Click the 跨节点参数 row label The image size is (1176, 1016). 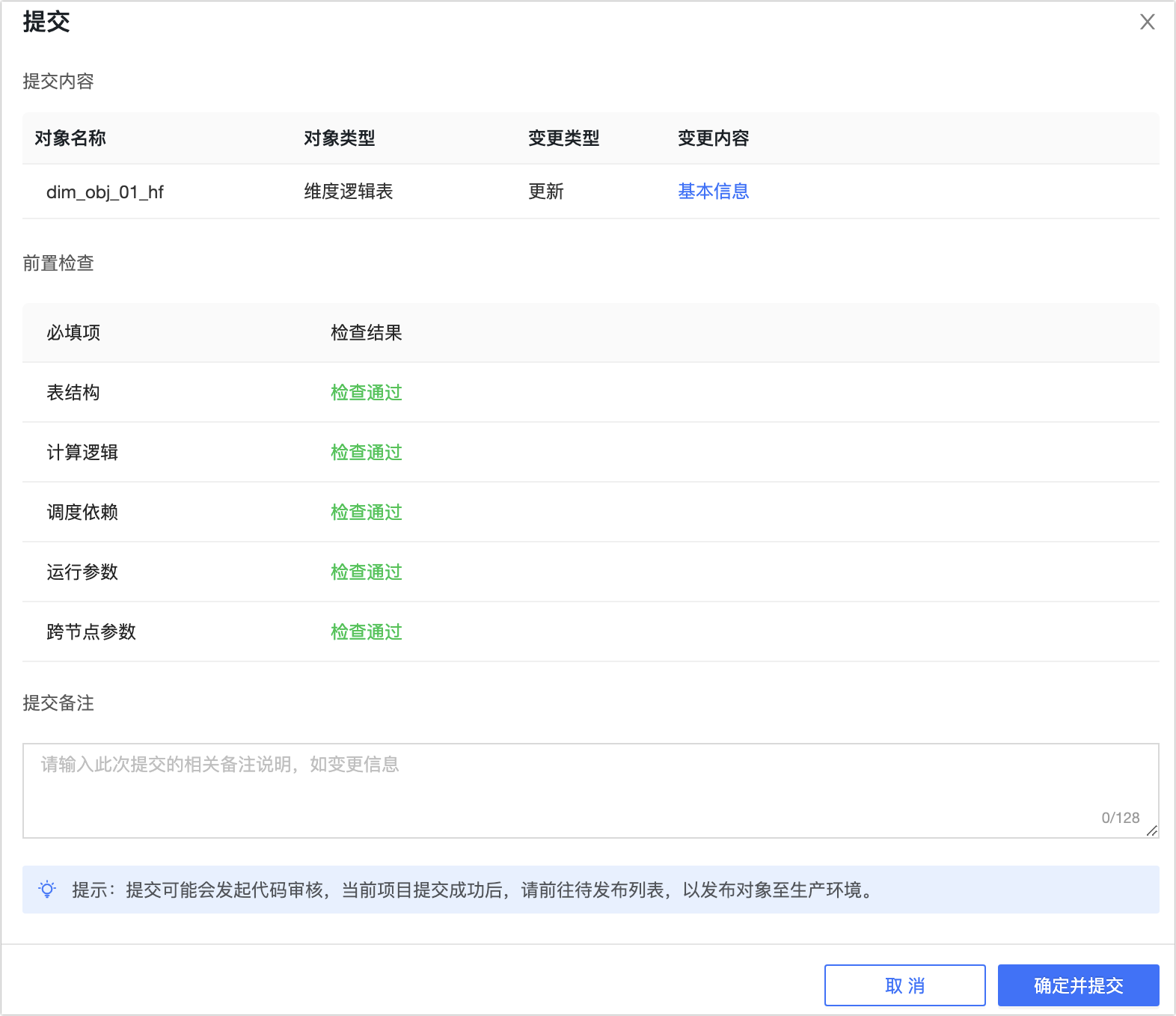[x=91, y=632]
